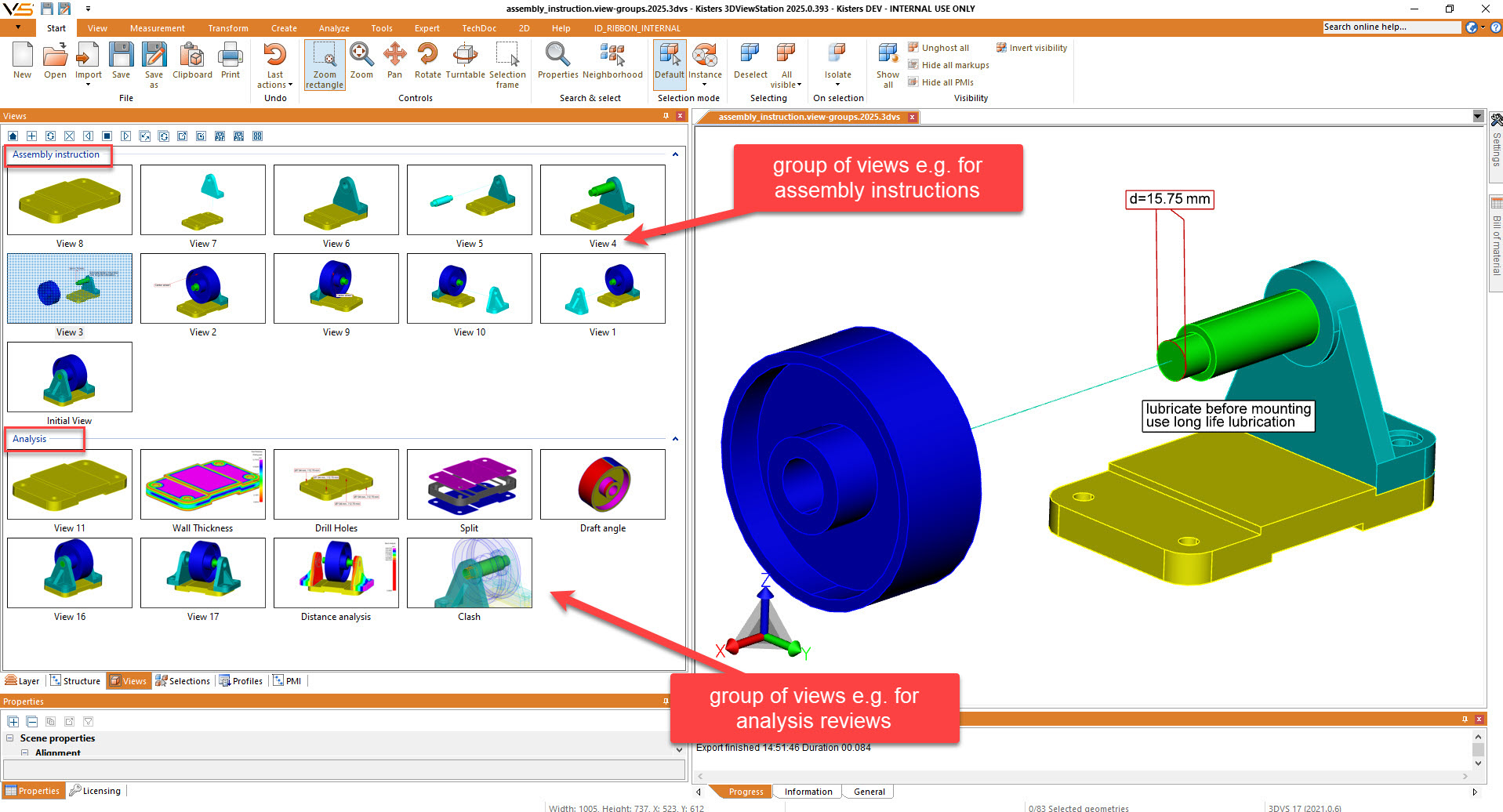Select the Pan tool
This screenshot has height=812, width=1503.
coord(394,60)
